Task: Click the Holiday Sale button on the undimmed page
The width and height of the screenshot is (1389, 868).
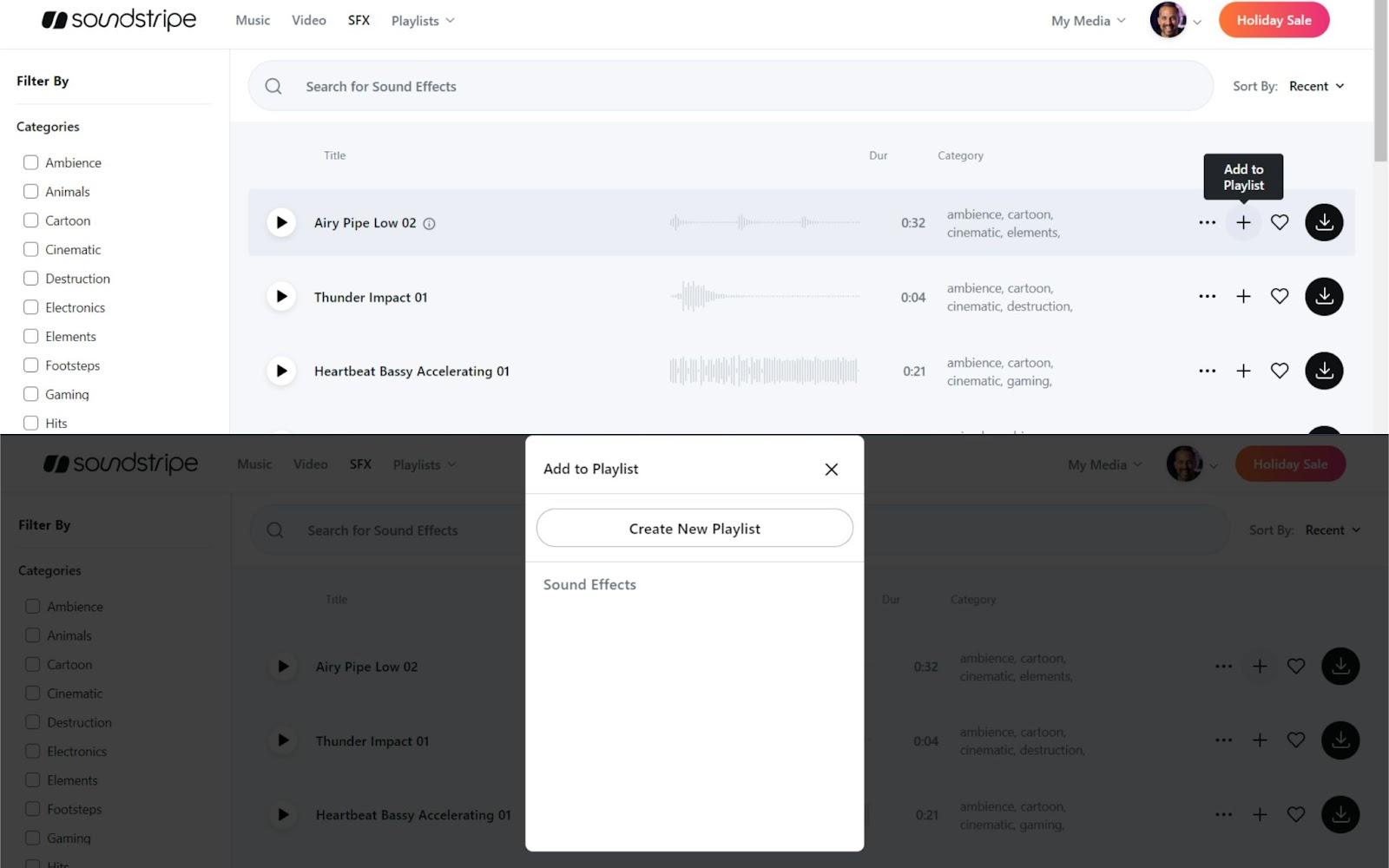Action: (1274, 20)
